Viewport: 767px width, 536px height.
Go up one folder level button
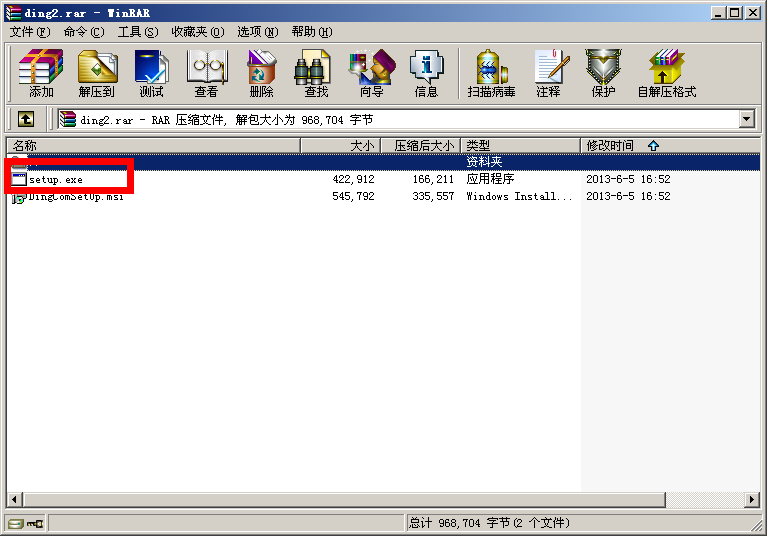pyautogui.click(x=26, y=119)
